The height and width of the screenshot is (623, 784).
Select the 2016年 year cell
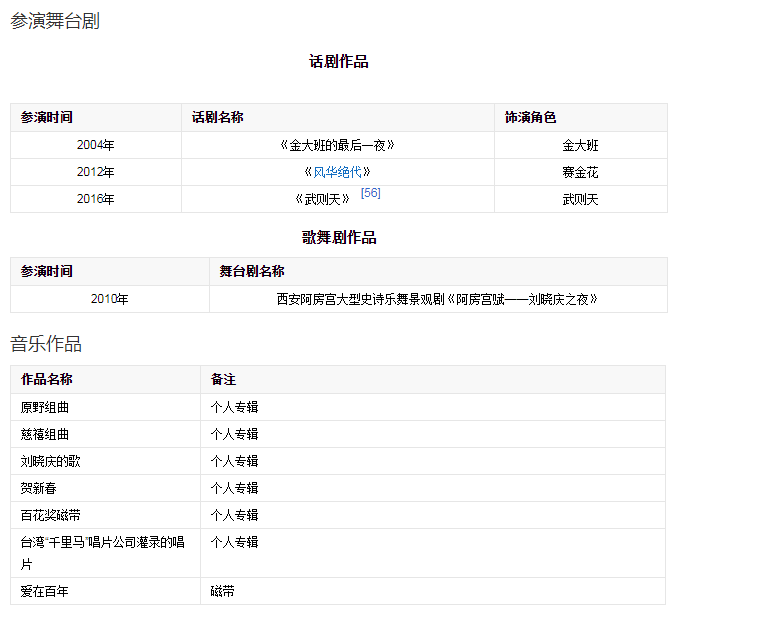tap(95, 199)
